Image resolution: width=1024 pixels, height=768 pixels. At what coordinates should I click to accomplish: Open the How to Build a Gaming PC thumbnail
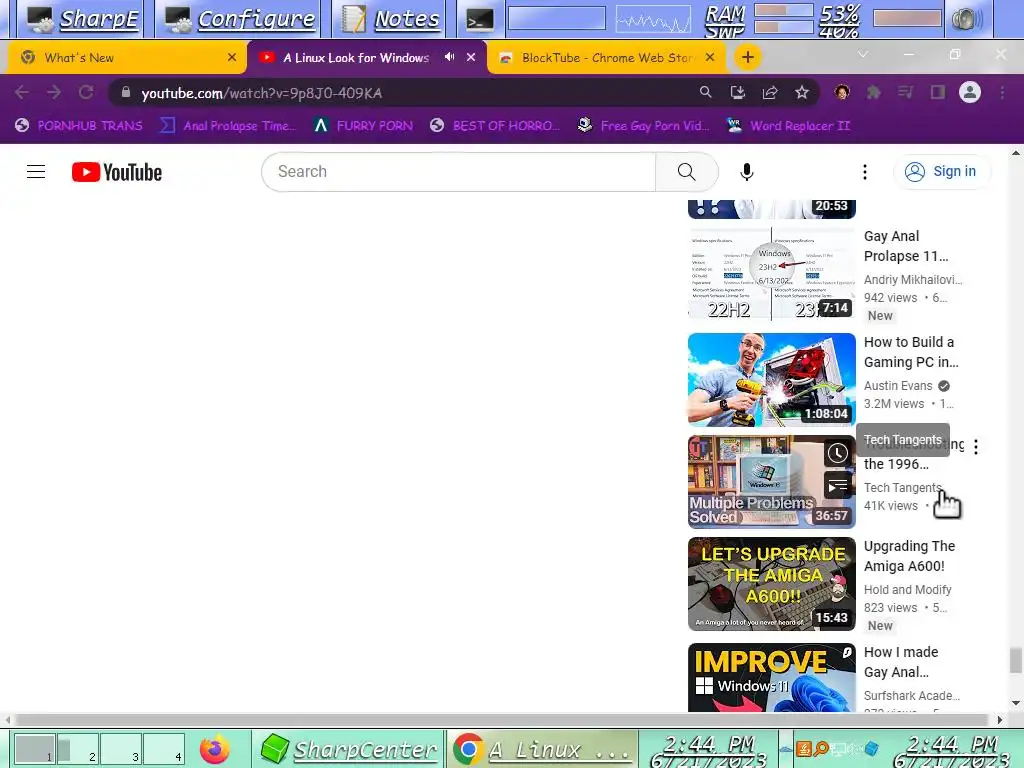coord(771,379)
